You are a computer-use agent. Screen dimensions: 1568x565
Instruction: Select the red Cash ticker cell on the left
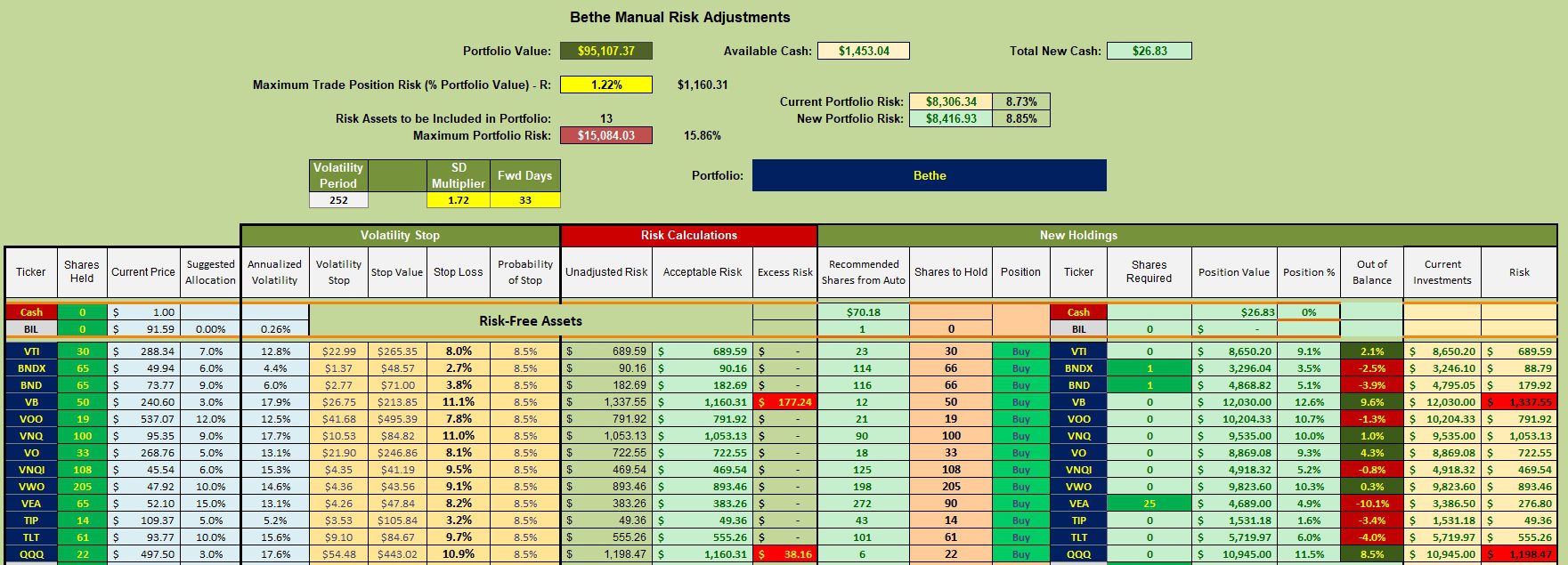click(x=31, y=312)
